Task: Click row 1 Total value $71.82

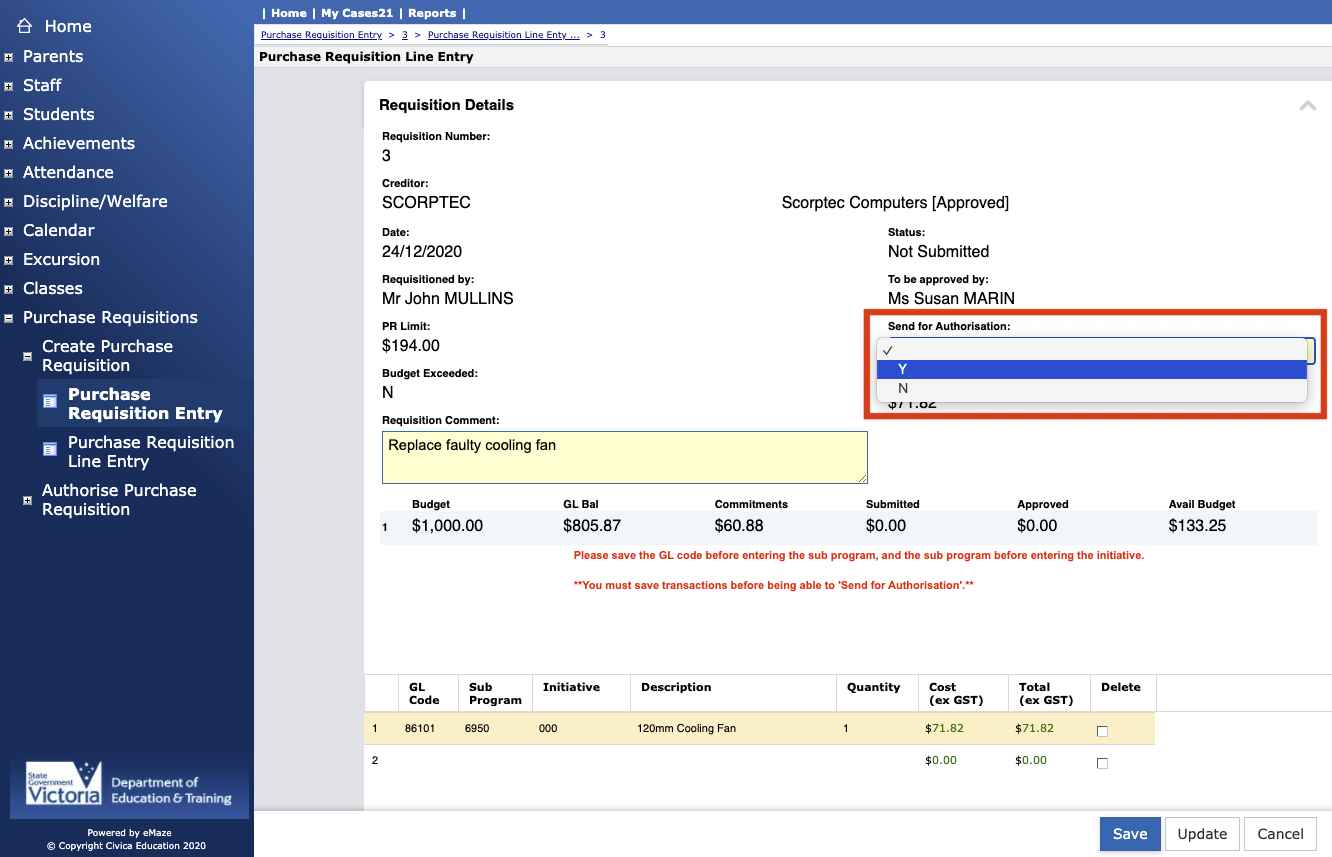Action: pos(1035,728)
